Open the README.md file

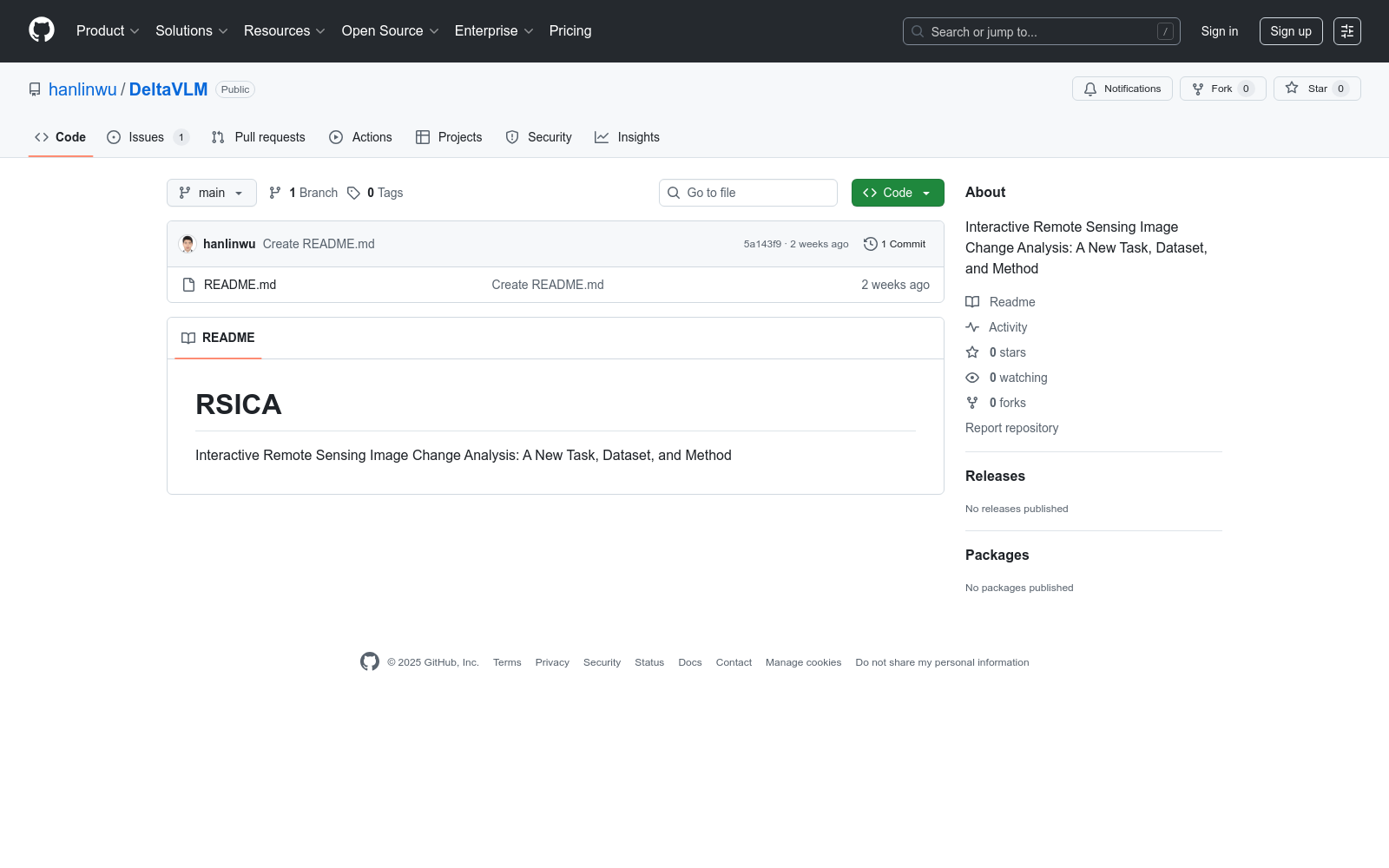click(x=240, y=285)
